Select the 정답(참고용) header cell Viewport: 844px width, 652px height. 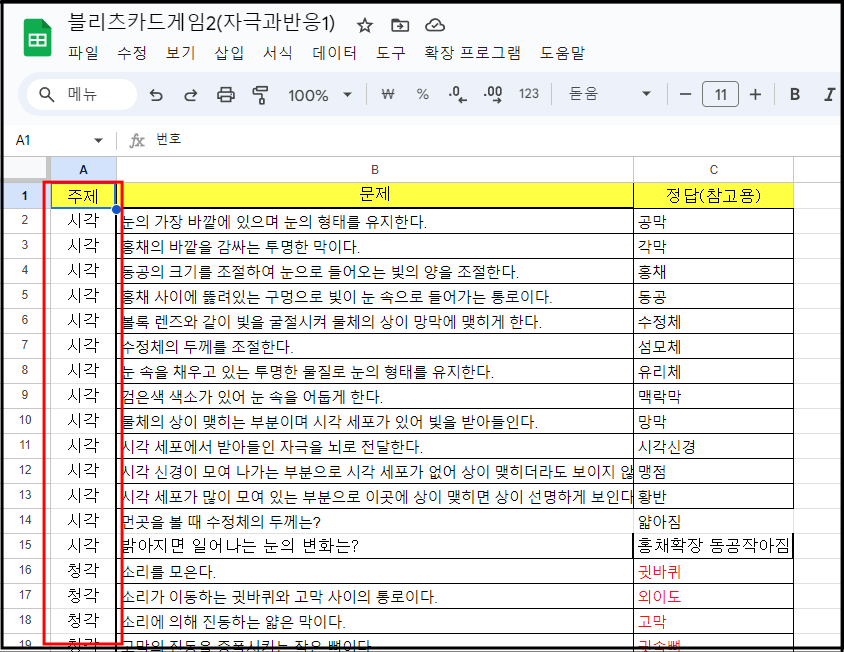point(713,195)
